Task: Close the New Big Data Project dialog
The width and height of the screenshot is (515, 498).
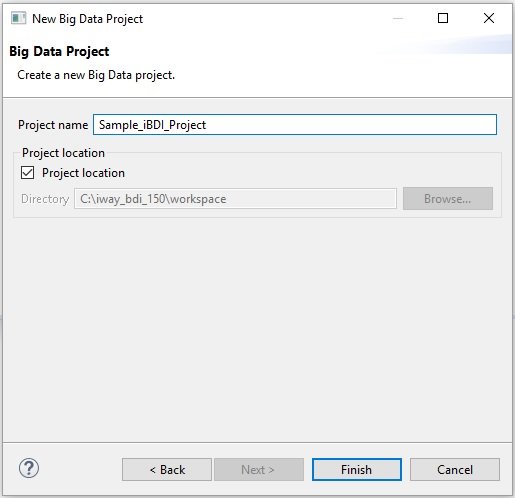Action: tap(489, 18)
